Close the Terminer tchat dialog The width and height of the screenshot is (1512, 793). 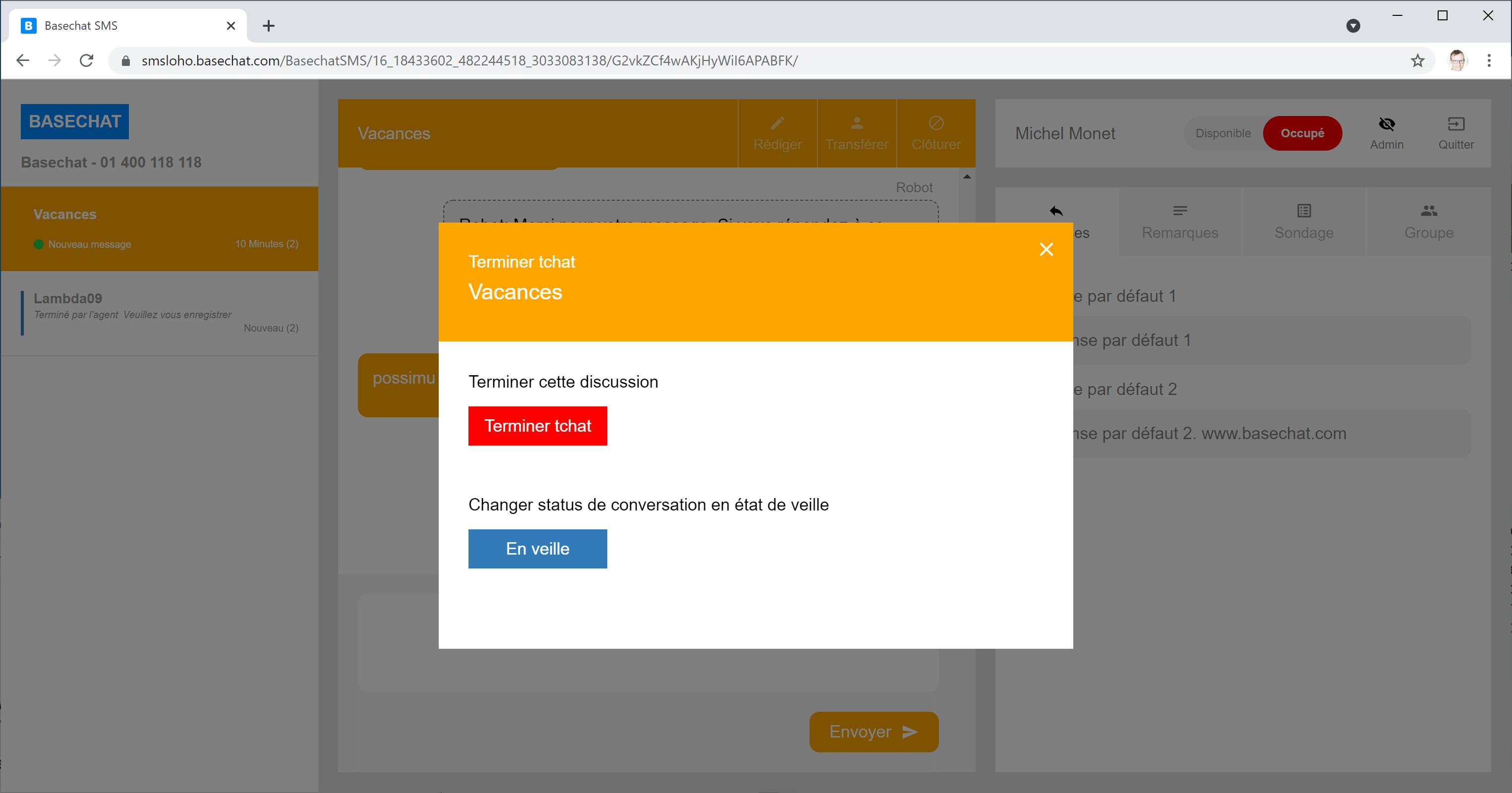coord(1046,249)
